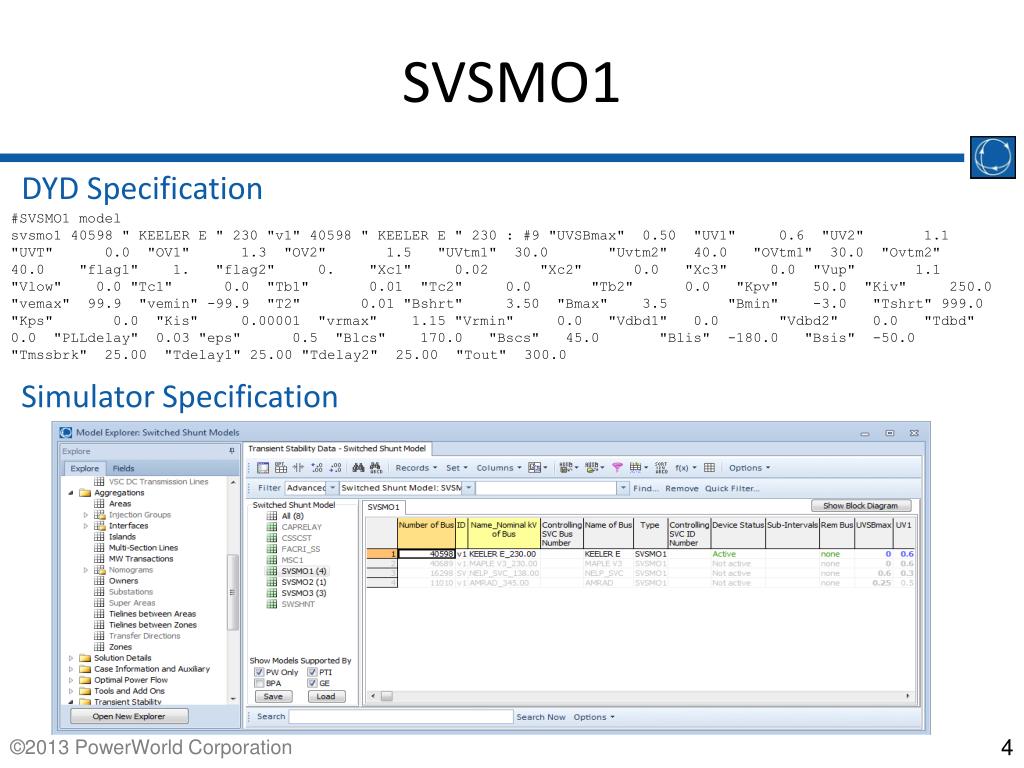Select SVSMO2 (1) in model list
The height and width of the screenshot is (768, 1024).
point(304,582)
